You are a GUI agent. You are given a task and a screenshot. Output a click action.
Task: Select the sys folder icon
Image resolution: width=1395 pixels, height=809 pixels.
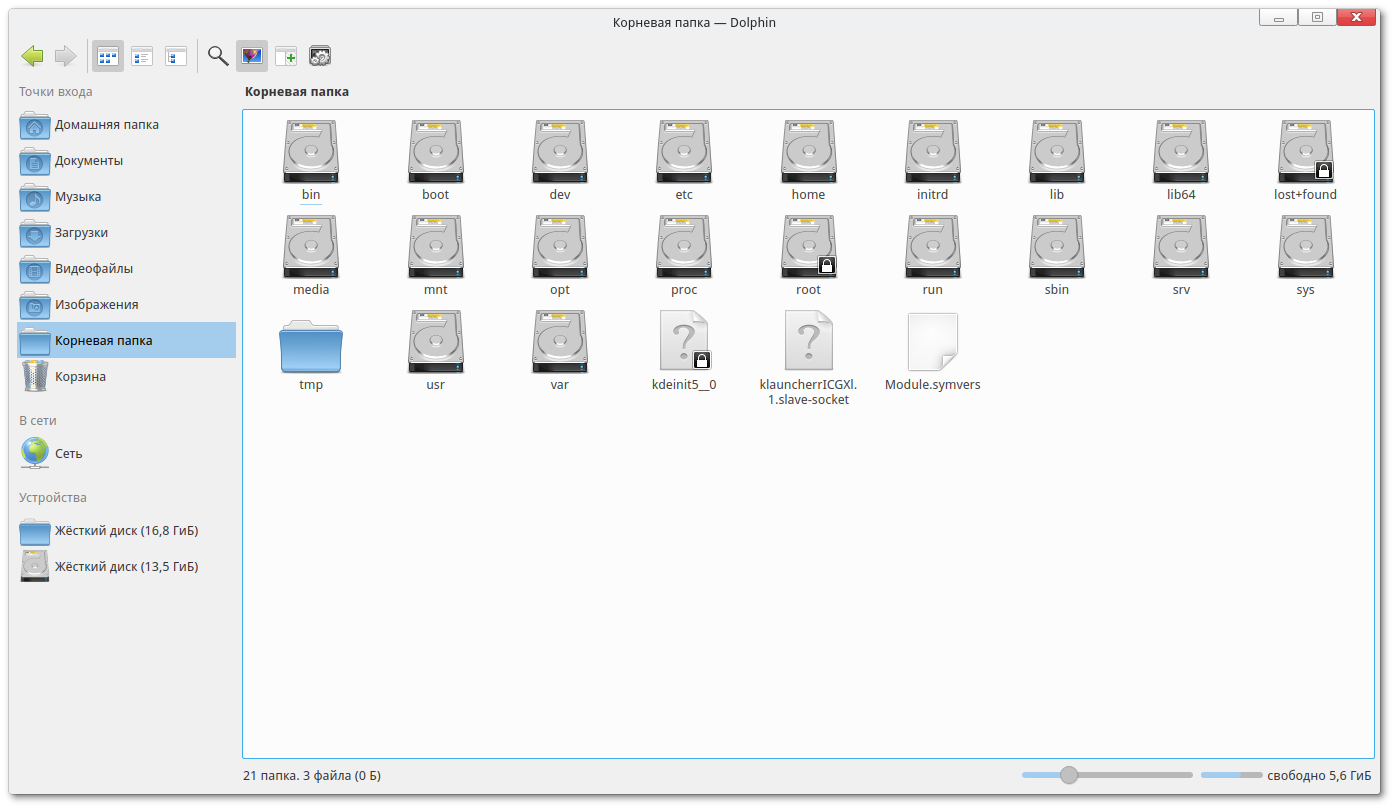1305,247
